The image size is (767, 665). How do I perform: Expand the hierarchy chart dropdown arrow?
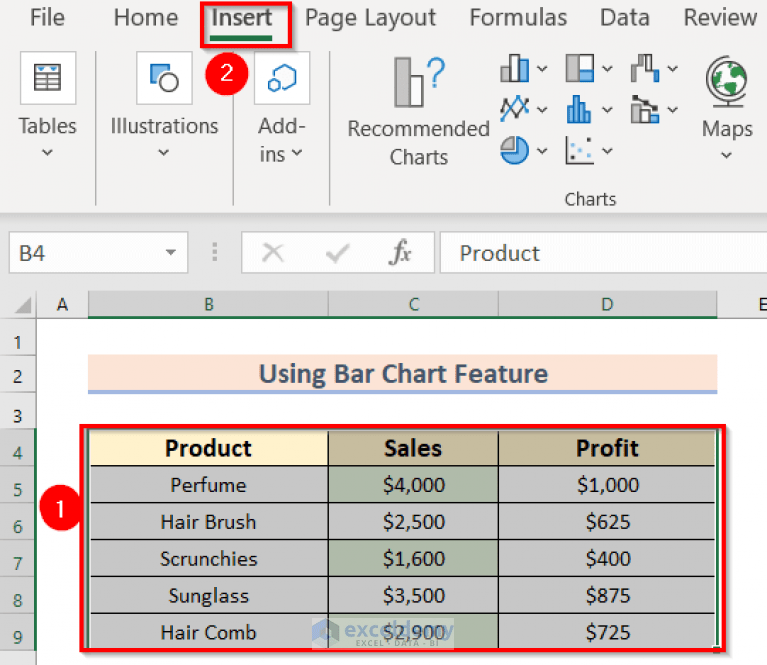(607, 69)
